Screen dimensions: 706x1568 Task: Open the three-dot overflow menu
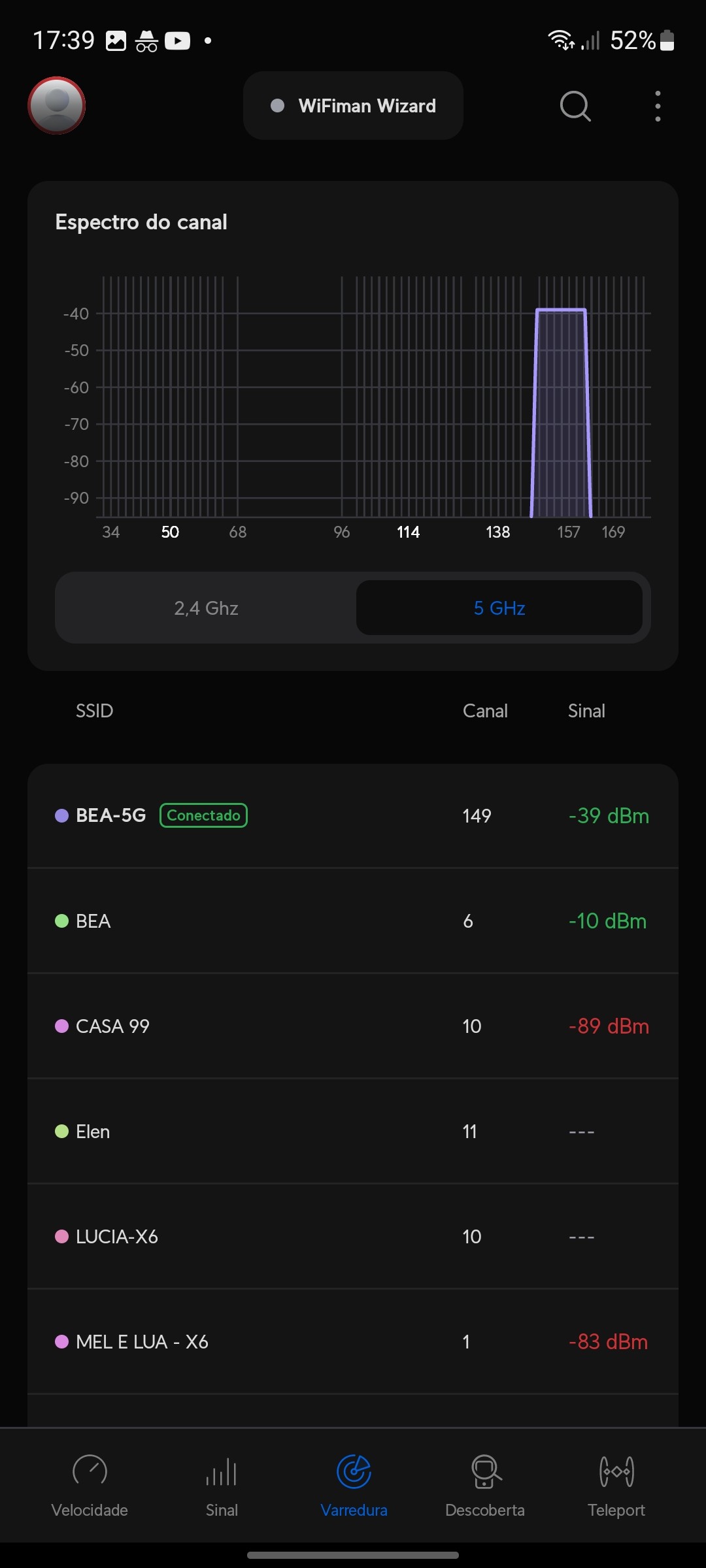658,106
